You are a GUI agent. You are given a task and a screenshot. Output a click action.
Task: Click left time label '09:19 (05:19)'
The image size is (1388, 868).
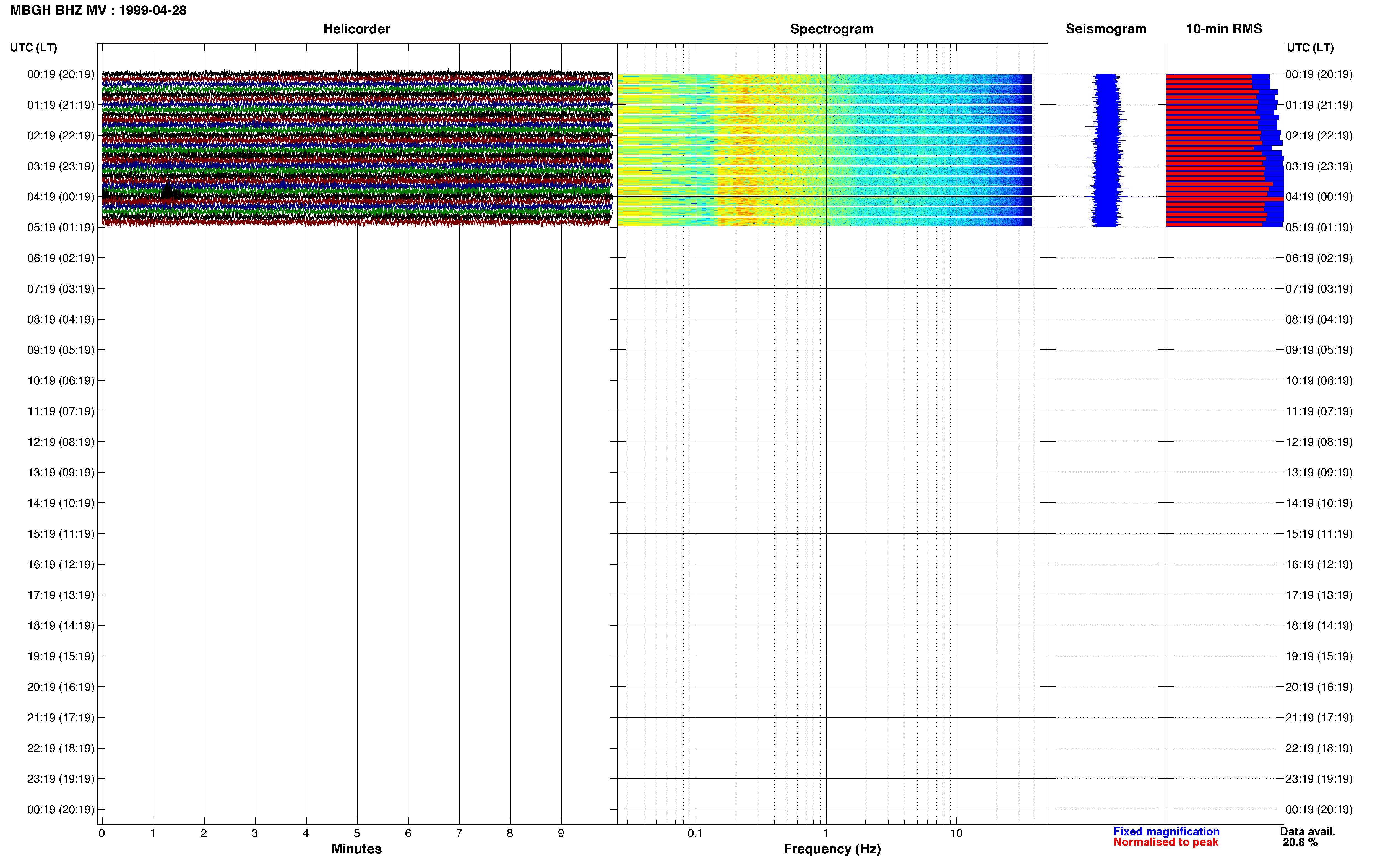(61, 350)
